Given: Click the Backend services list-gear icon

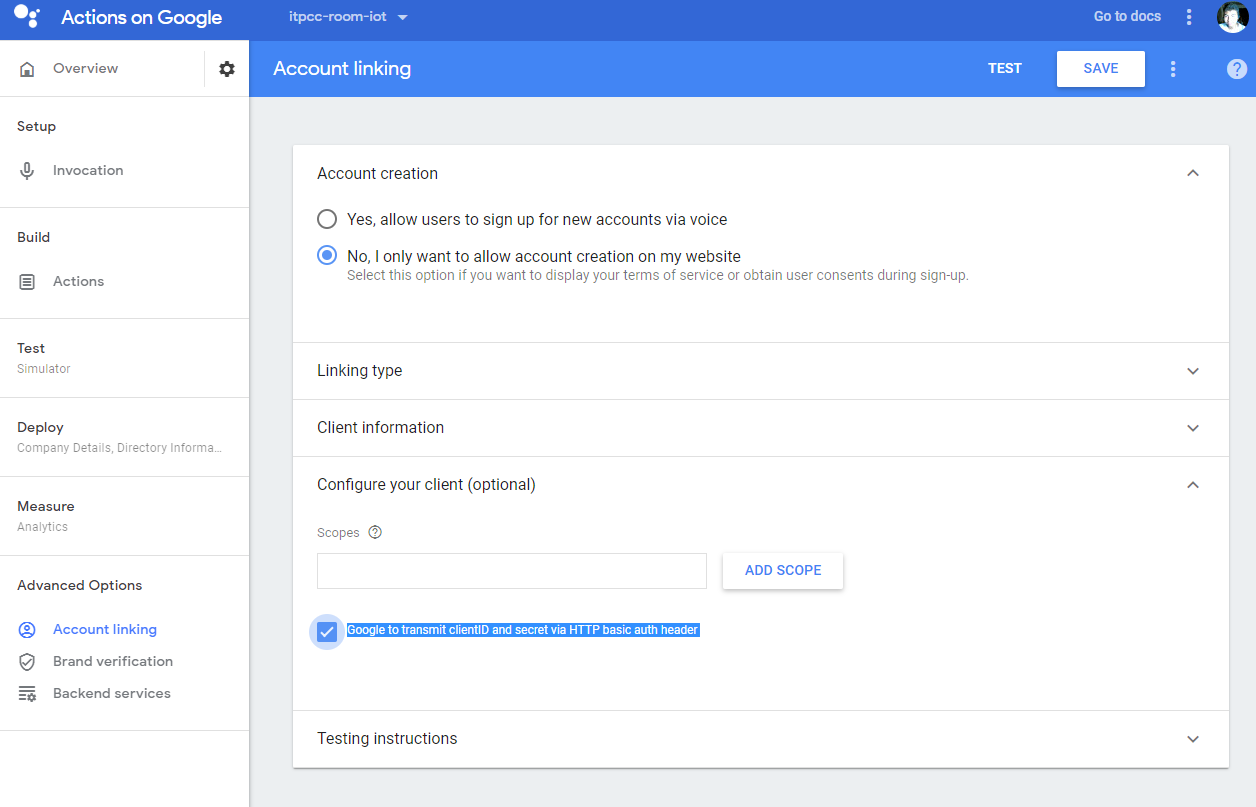Looking at the screenshot, I should coord(27,694).
